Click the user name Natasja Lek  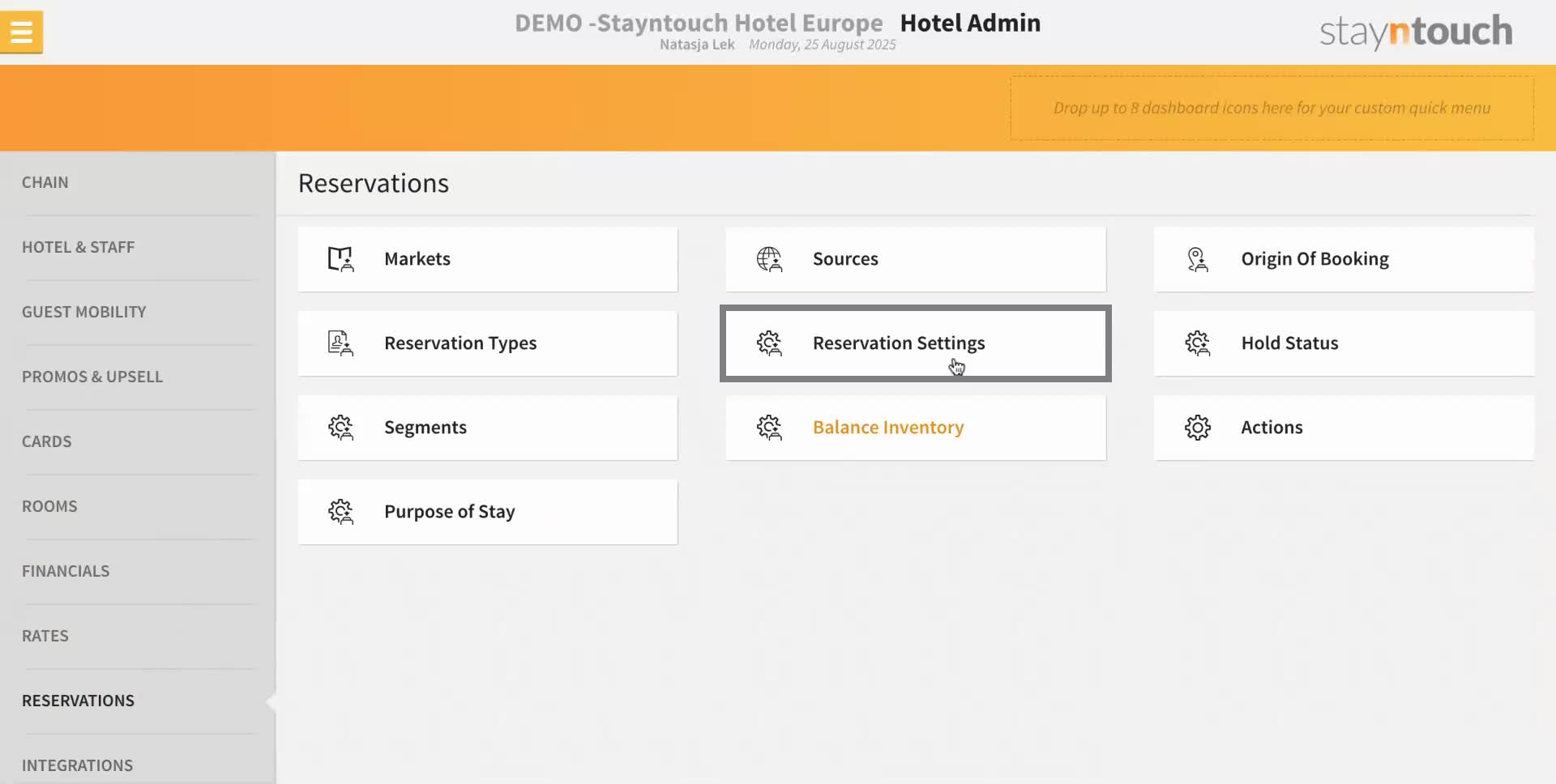[x=697, y=45]
